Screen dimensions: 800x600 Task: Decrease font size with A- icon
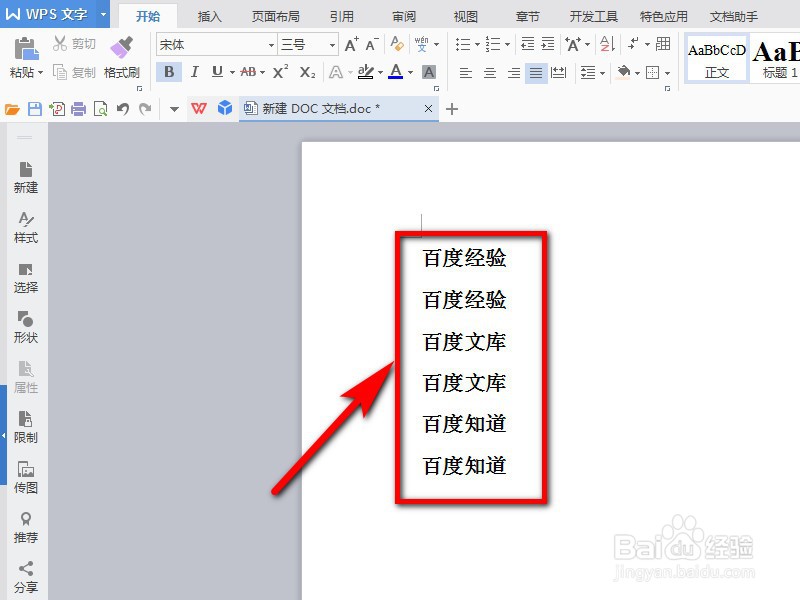tap(371, 44)
